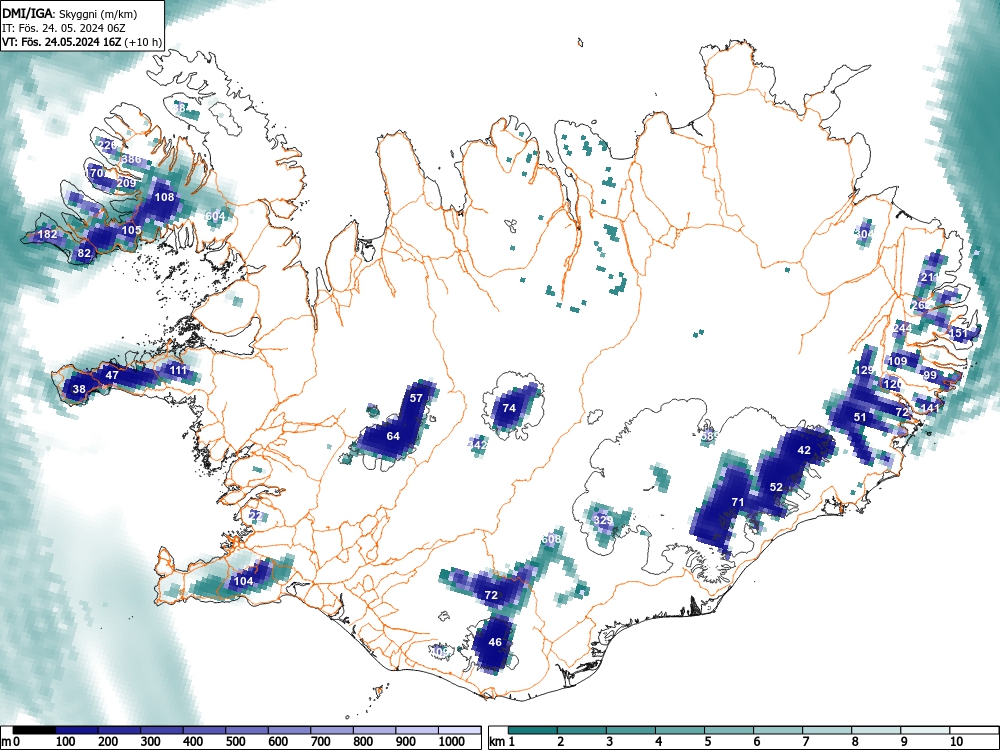Click the visibility value '129' in the east
Image resolution: width=1000 pixels, height=750 pixels.
(865, 371)
